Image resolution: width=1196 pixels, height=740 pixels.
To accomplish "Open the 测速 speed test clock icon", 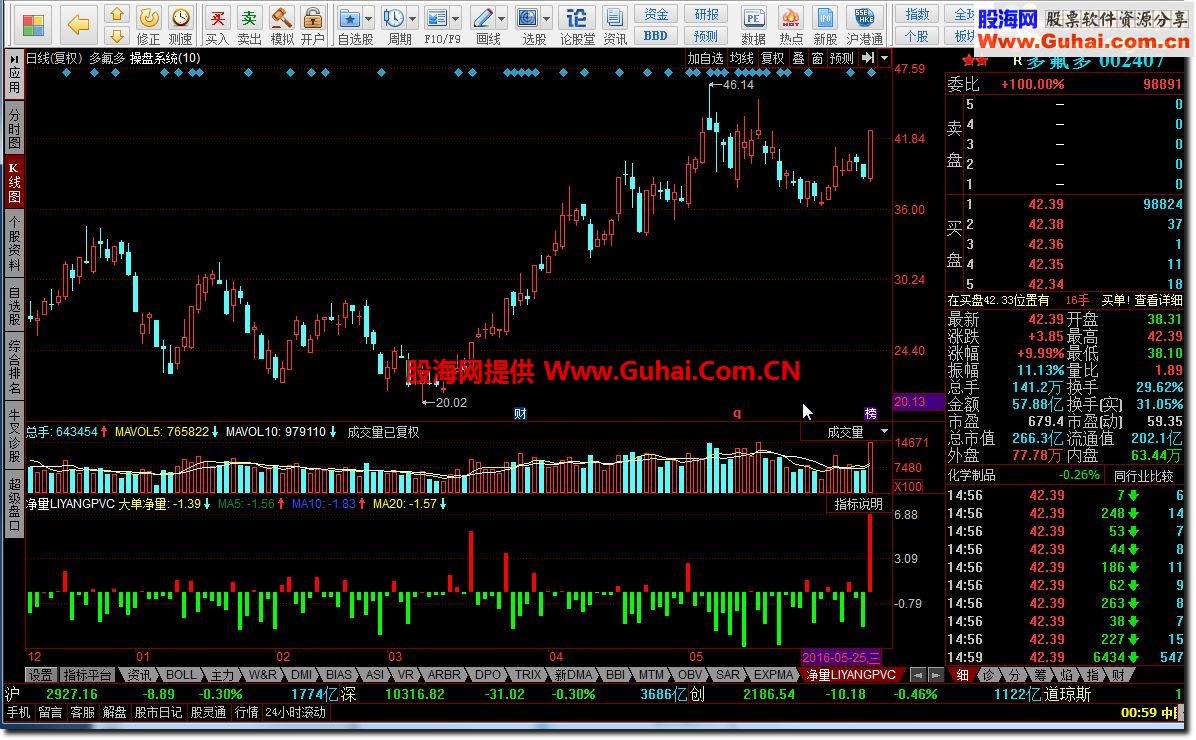I will 181,24.
